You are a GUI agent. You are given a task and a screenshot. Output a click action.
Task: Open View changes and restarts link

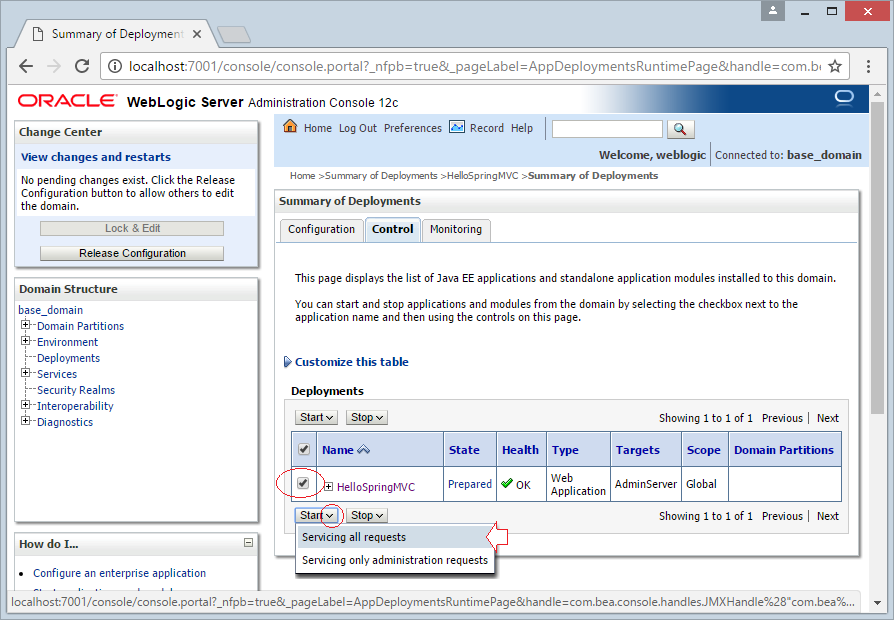tap(96, 157)
